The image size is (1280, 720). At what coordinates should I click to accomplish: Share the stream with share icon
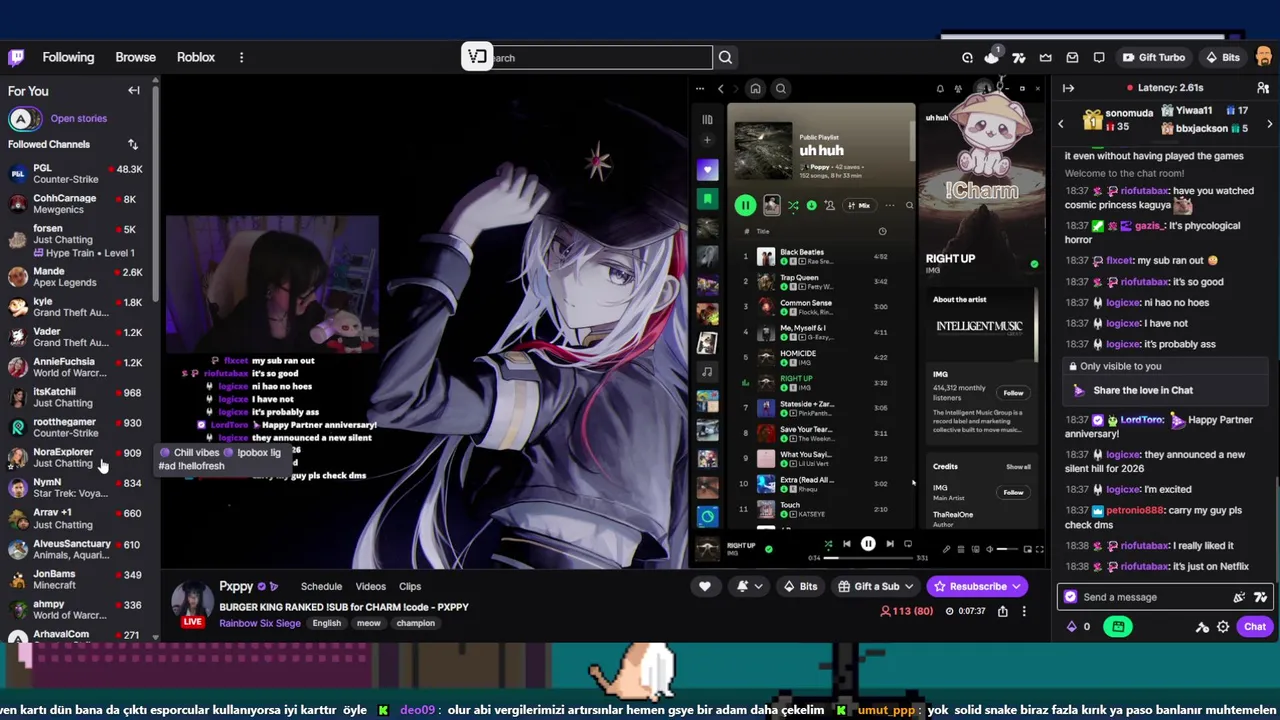(x=1003, y=611)
